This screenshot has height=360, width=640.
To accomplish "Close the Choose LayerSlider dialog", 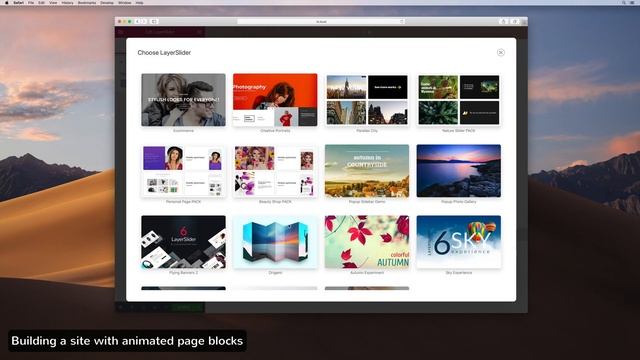I will [500, 52].
